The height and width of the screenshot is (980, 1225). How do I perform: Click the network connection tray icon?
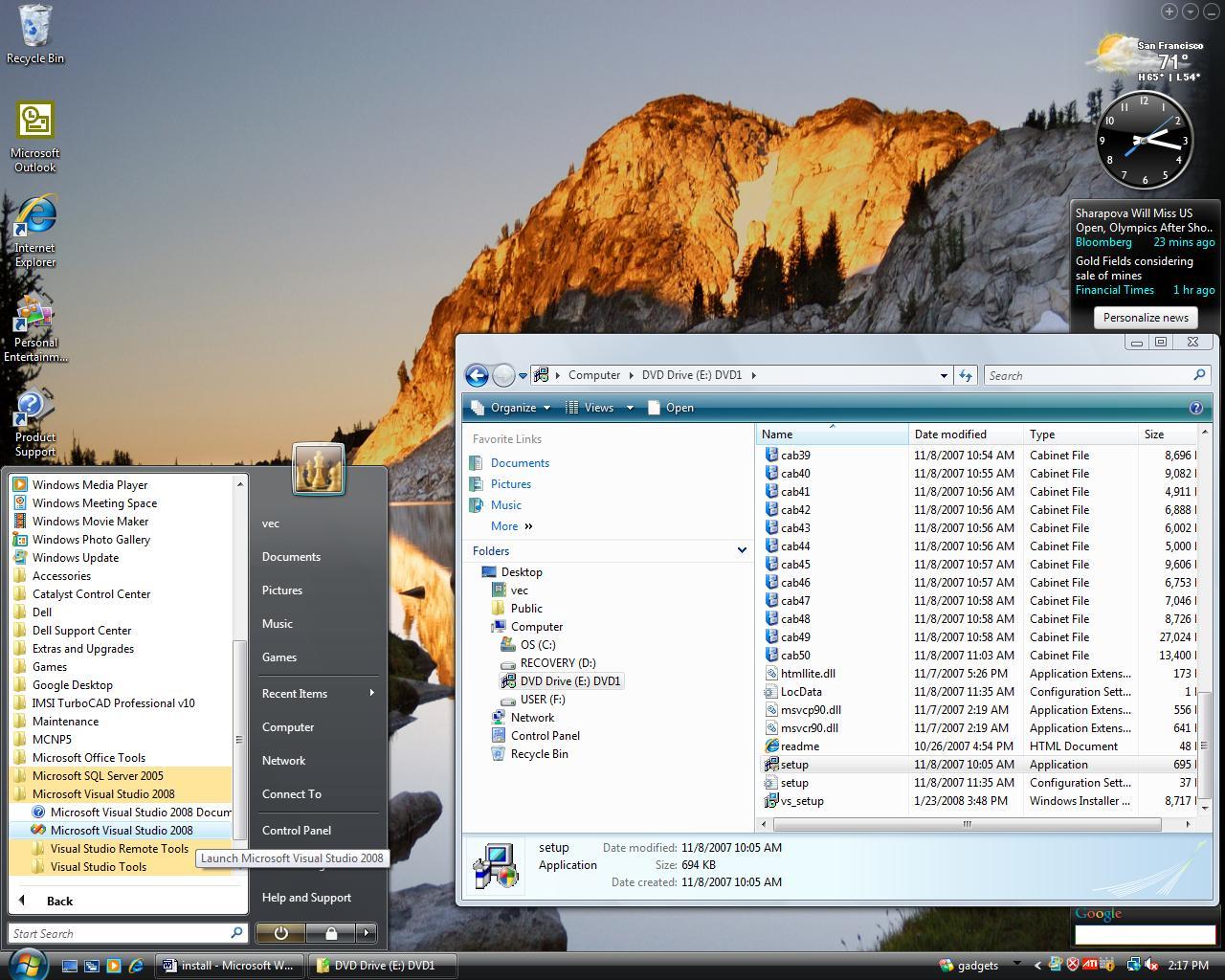click(1133, 965)
